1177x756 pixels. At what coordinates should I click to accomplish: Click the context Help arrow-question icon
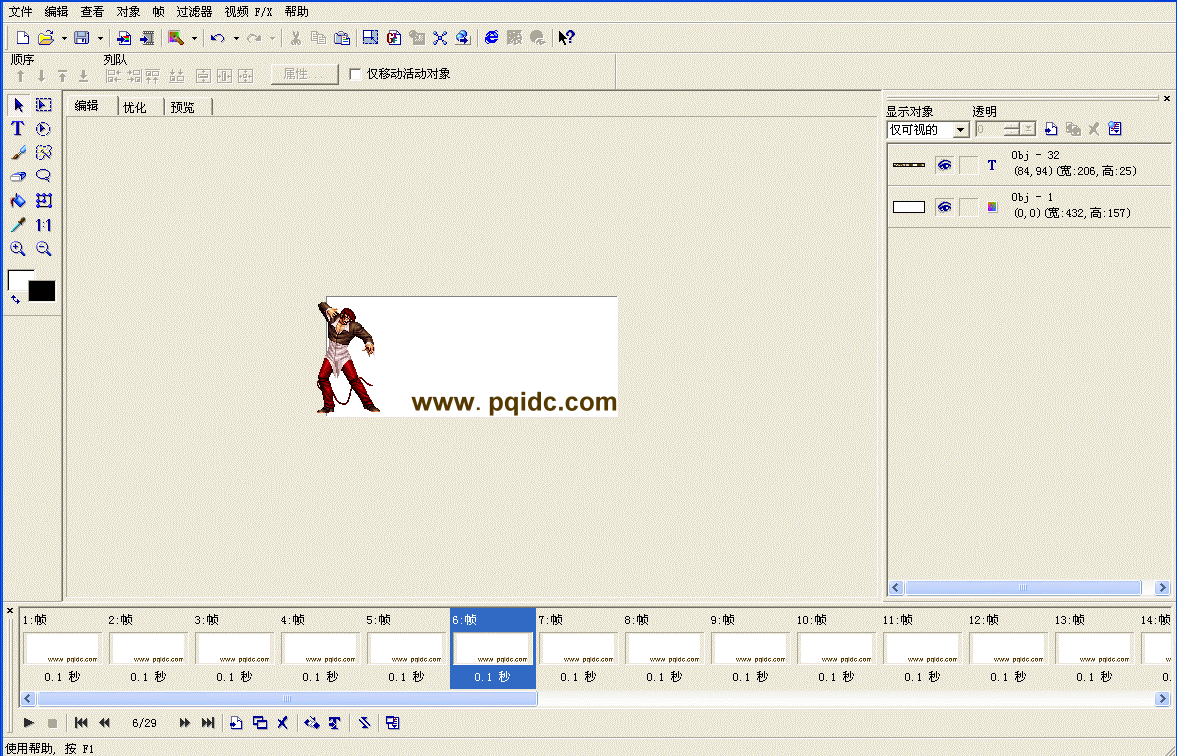[x=567, y=38]
